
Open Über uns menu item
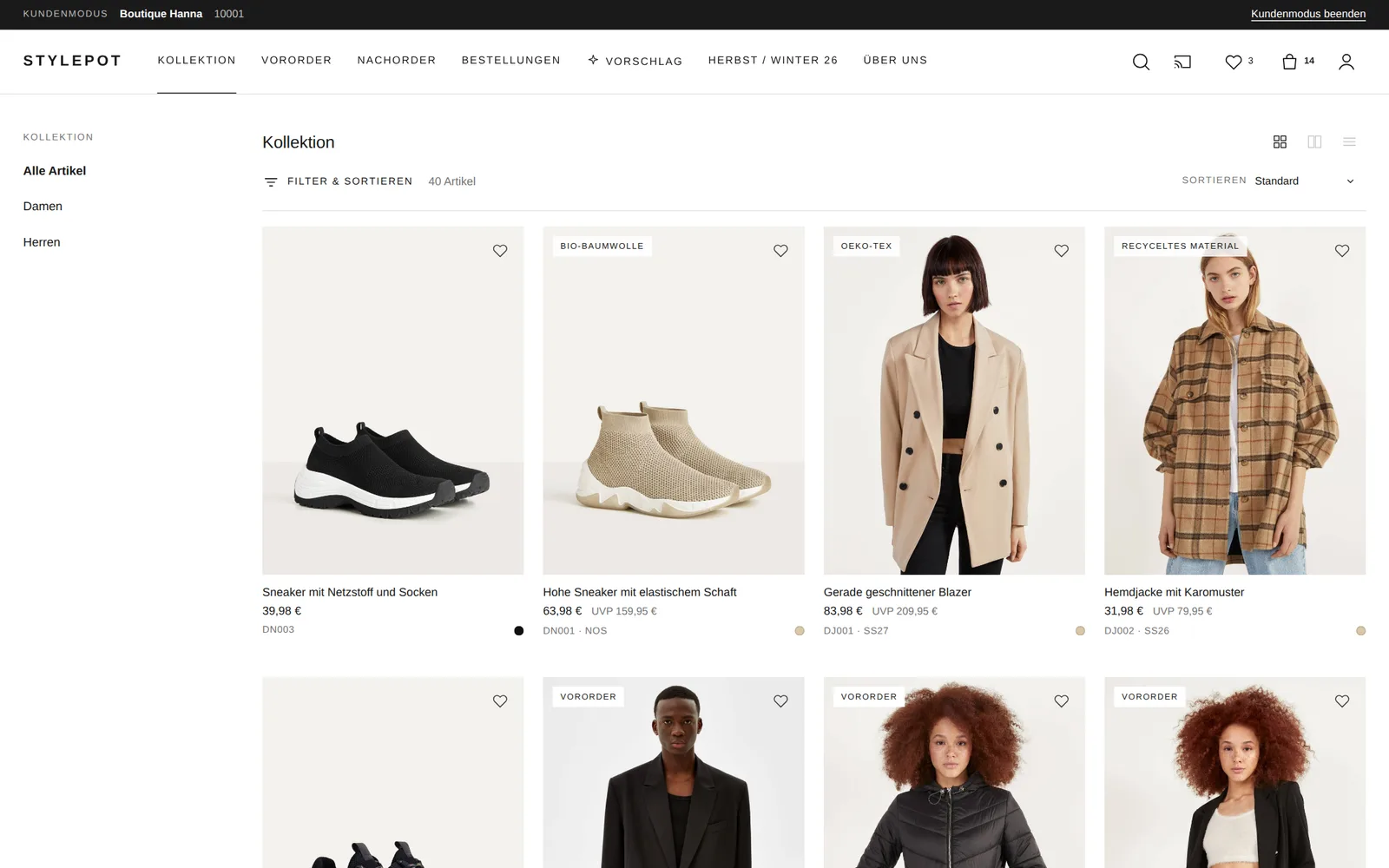coord(895,60)
